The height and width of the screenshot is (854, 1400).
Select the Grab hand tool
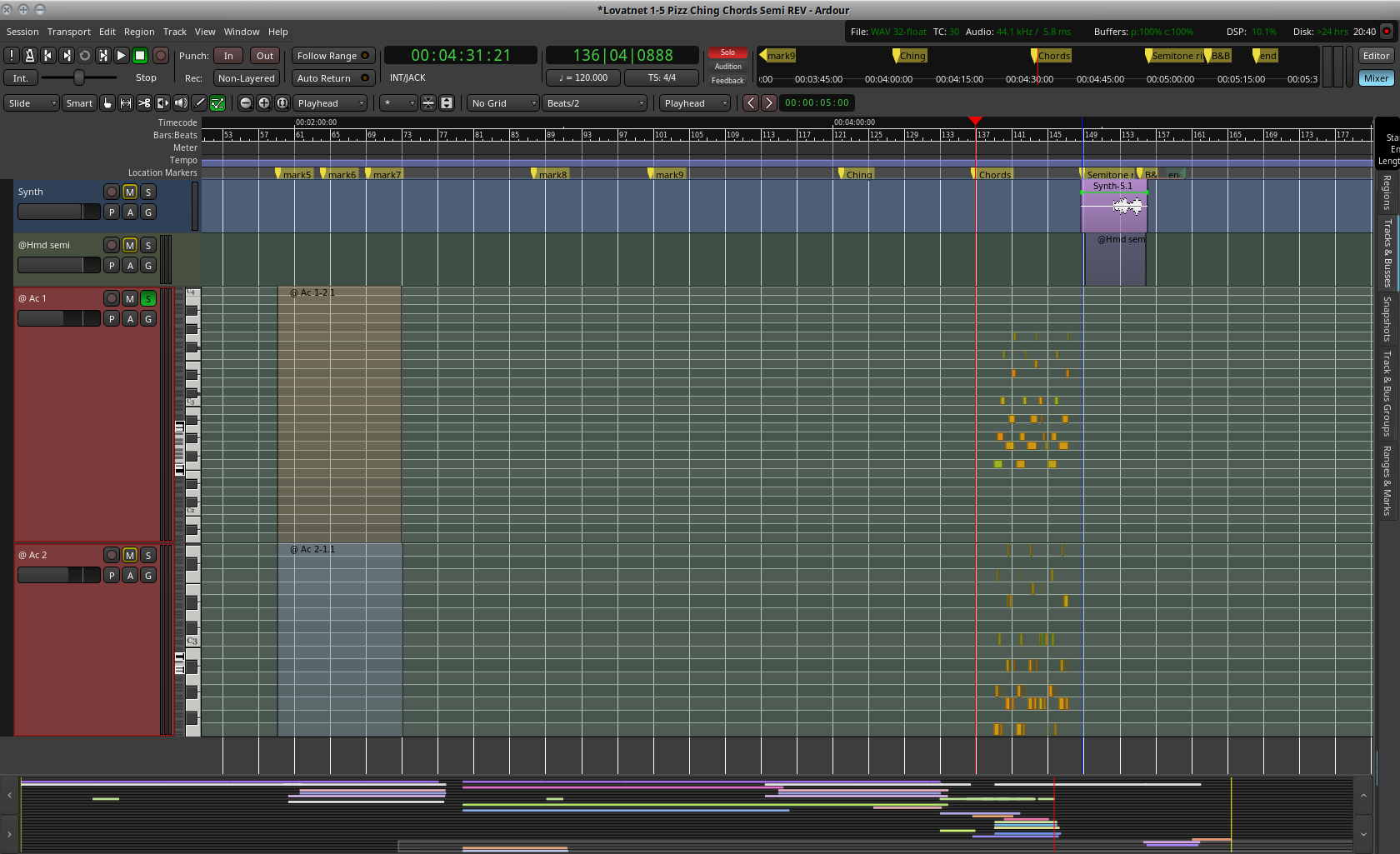click(x=107, y=103)
